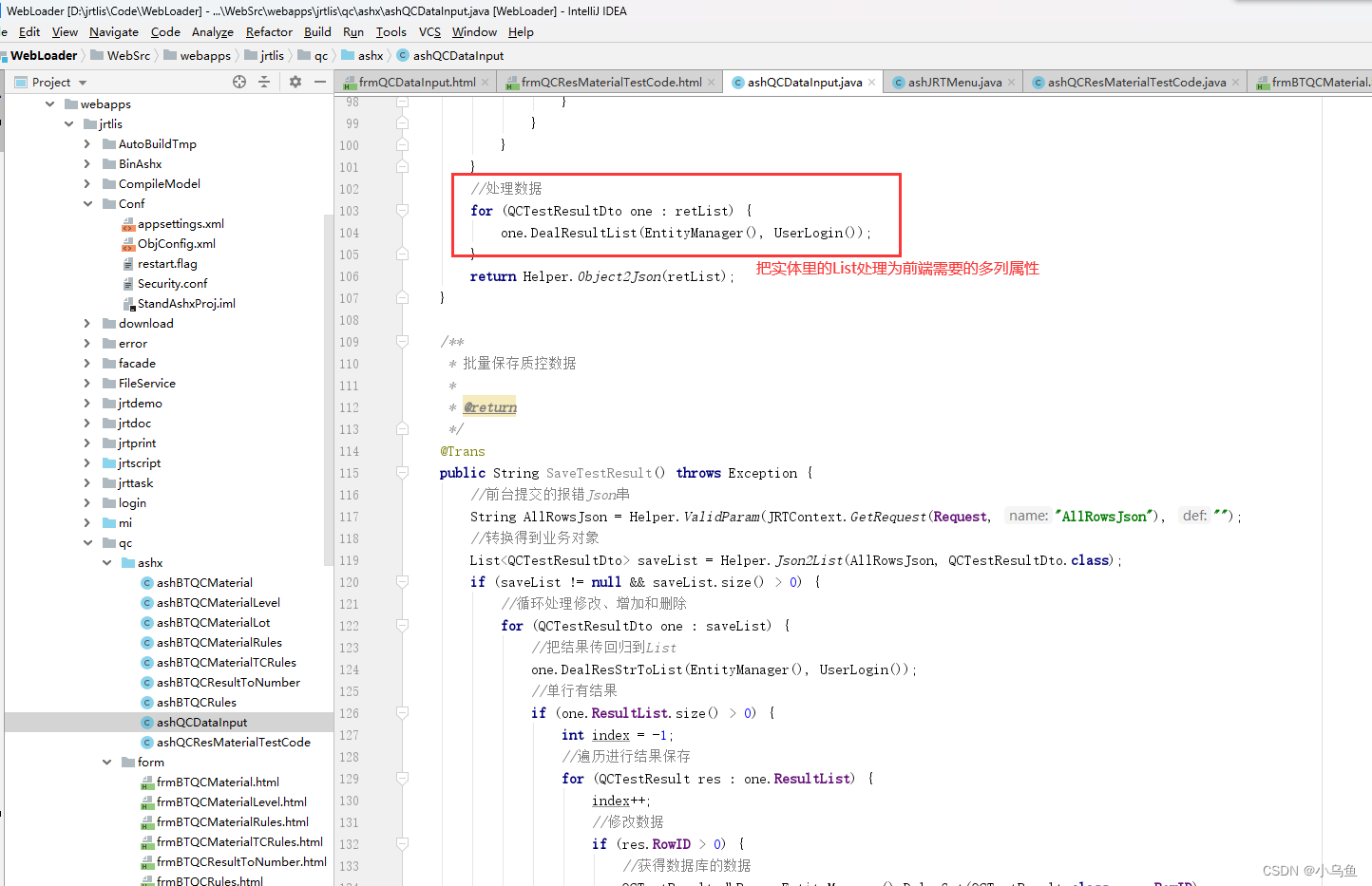Expand the AutoBuildTmp folder
1372x886 pixels.
pyautogui.click(x=87, y=143)
